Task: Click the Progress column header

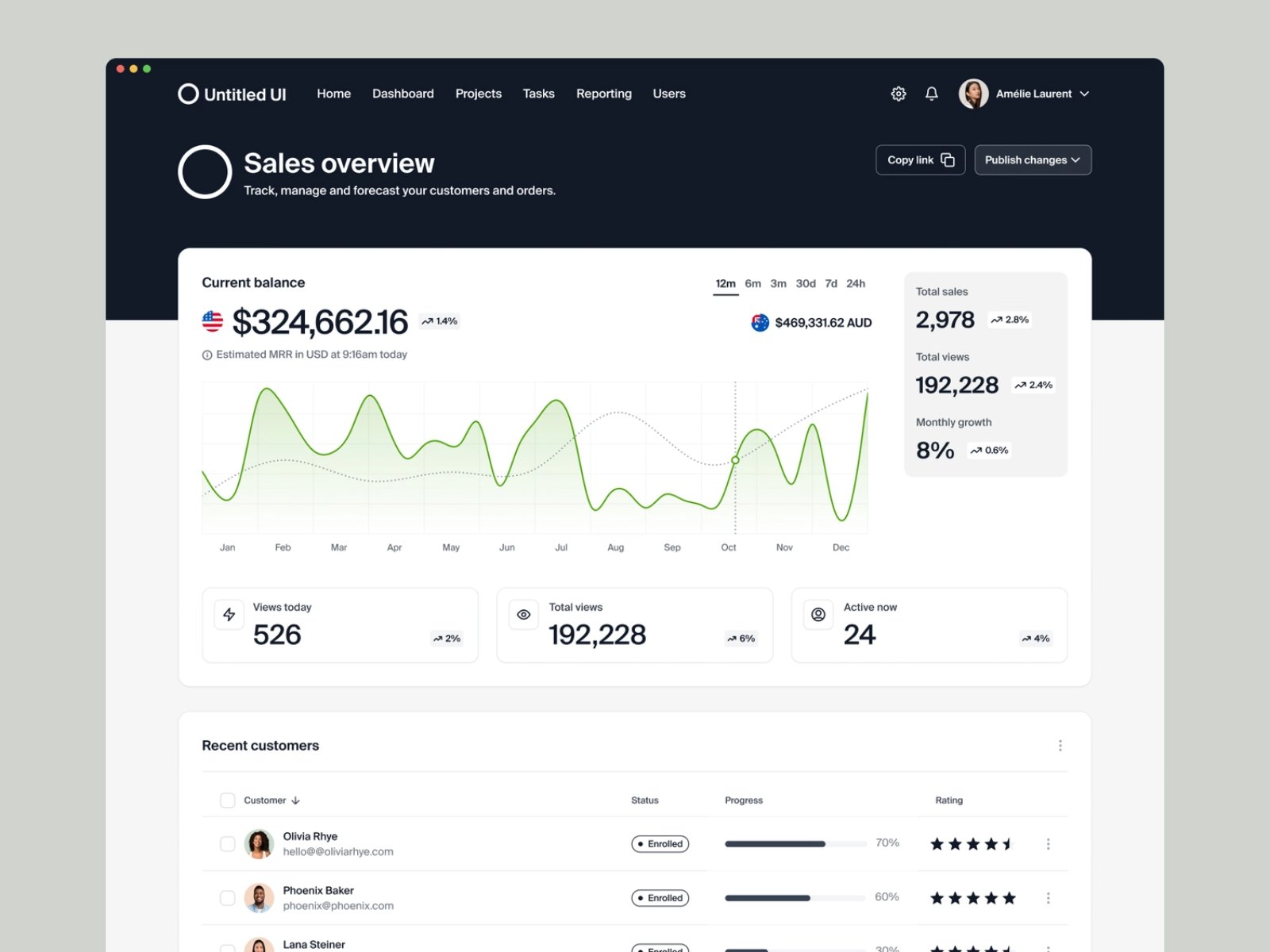Action: (744, 800)
